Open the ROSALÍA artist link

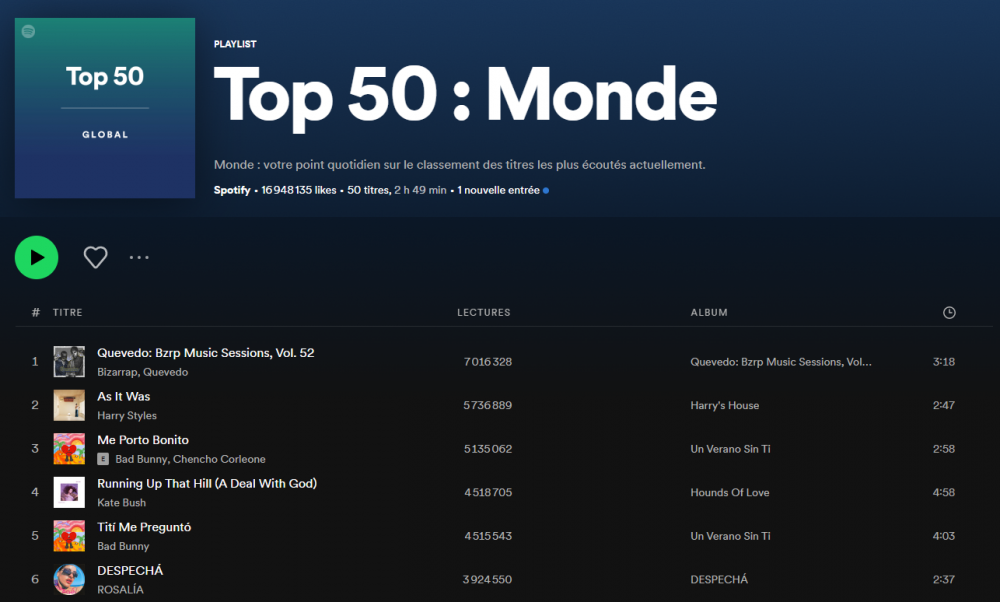coord(121,590)
